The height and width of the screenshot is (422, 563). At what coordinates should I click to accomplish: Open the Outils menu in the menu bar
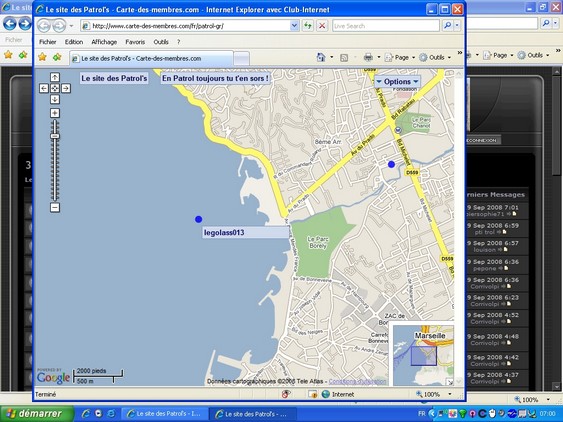[x=161, y=42]
